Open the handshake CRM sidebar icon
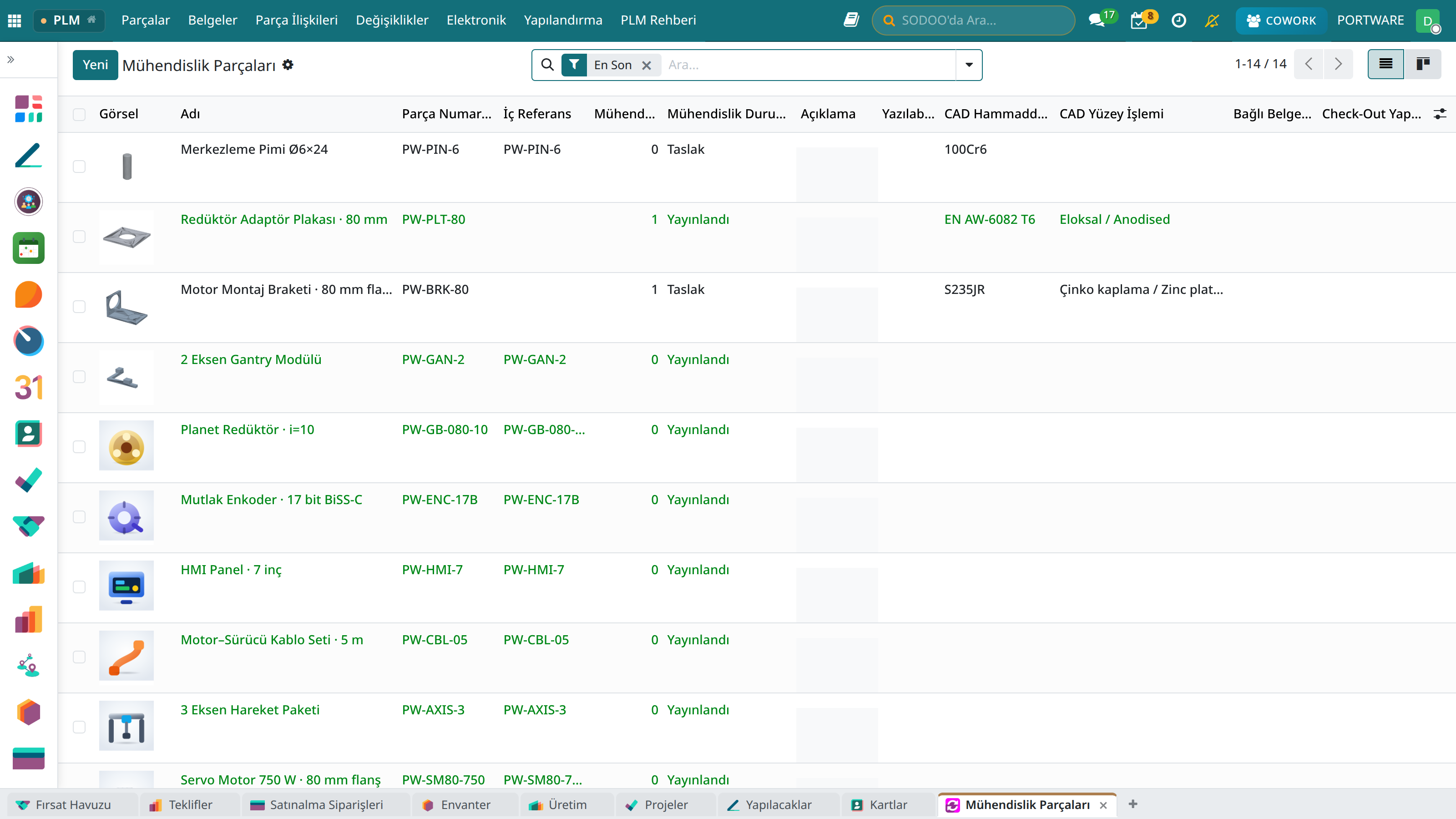1456x819 pixels. 28,526
